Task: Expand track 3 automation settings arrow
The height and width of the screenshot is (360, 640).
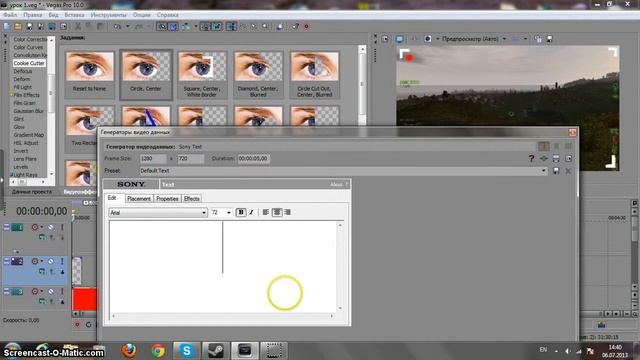Action: [x=42, y=291]
